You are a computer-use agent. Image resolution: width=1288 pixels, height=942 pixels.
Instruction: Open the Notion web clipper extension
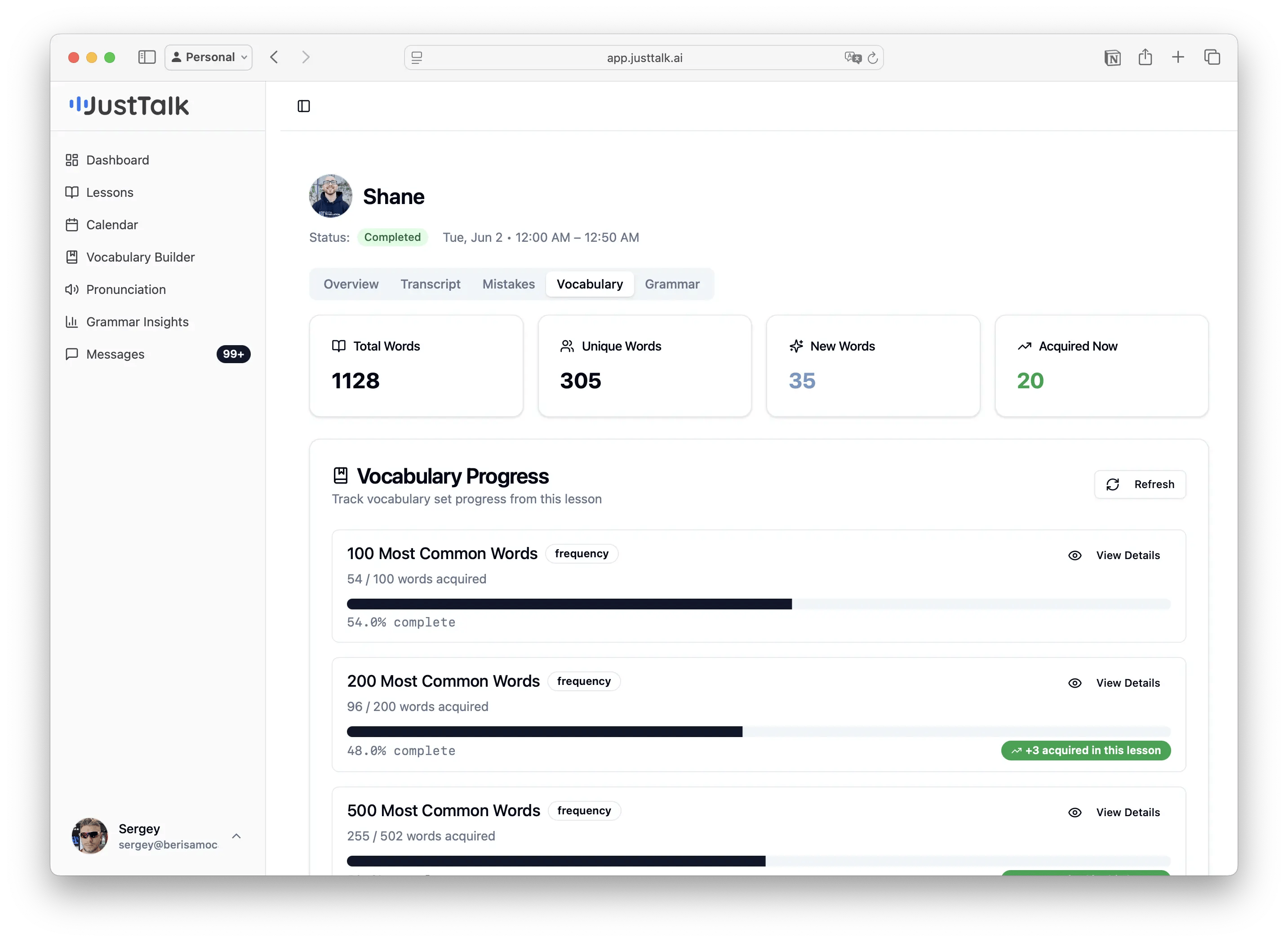1112,58
